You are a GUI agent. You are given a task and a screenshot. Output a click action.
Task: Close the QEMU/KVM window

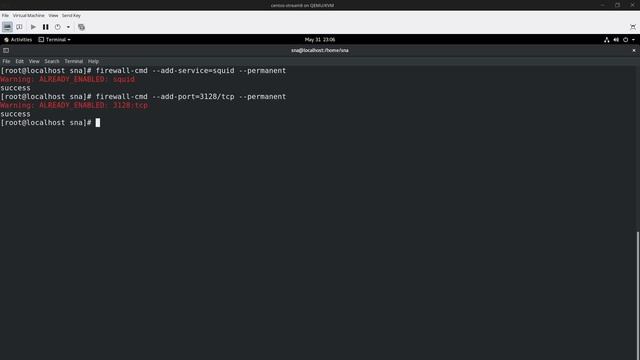pos(632,5)
